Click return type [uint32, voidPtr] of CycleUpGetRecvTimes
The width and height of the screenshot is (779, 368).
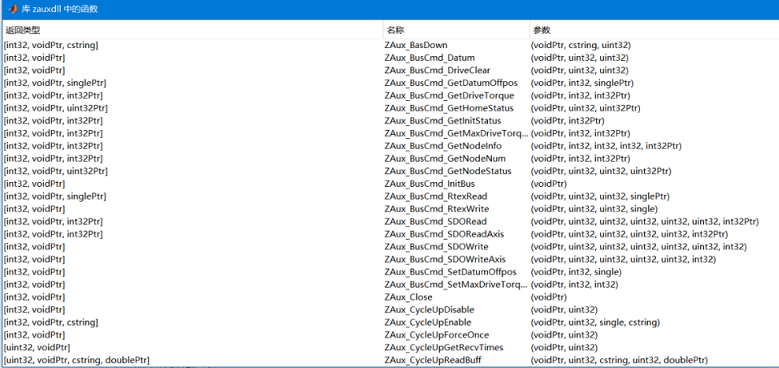pos(37,347)
